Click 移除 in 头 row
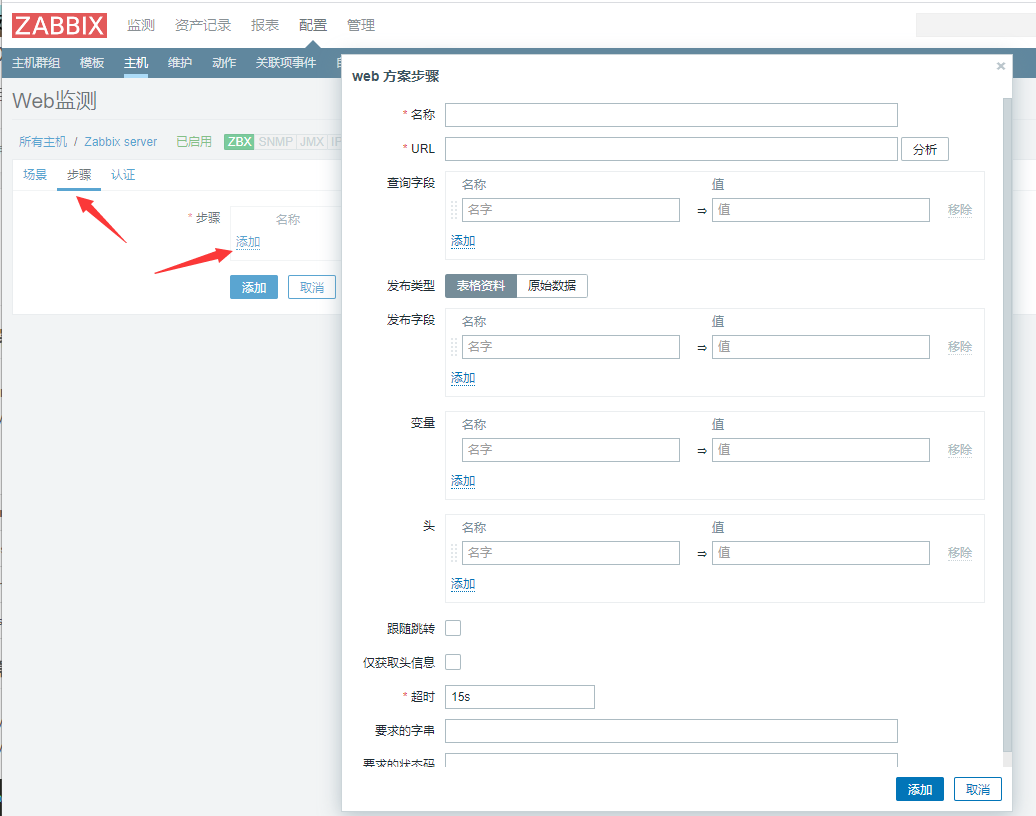1036x816 pixels. (959, 553)
